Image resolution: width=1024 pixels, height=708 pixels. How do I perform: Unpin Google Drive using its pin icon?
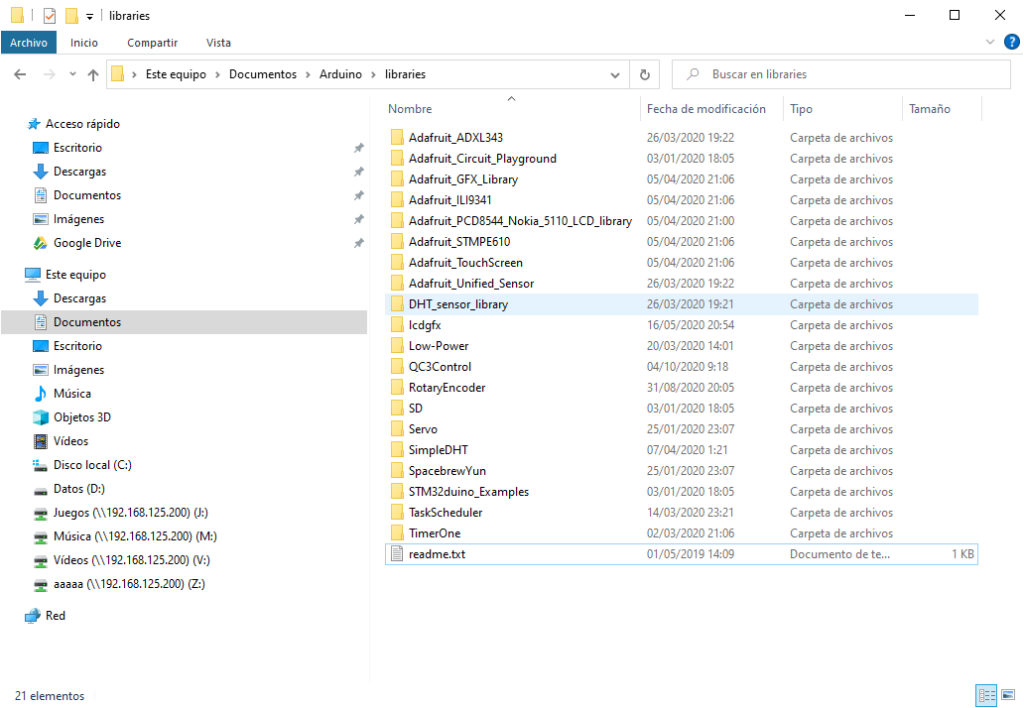[x=359, y=243]
